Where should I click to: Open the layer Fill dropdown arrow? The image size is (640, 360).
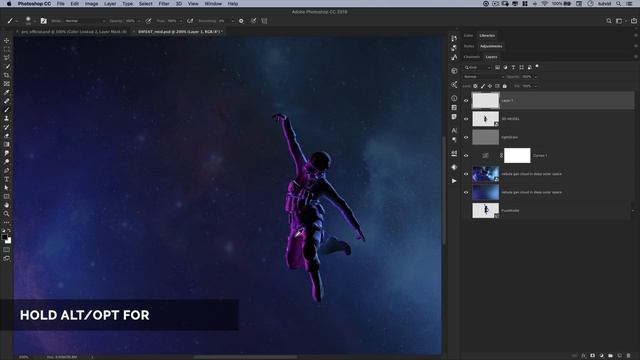point(536,86)
